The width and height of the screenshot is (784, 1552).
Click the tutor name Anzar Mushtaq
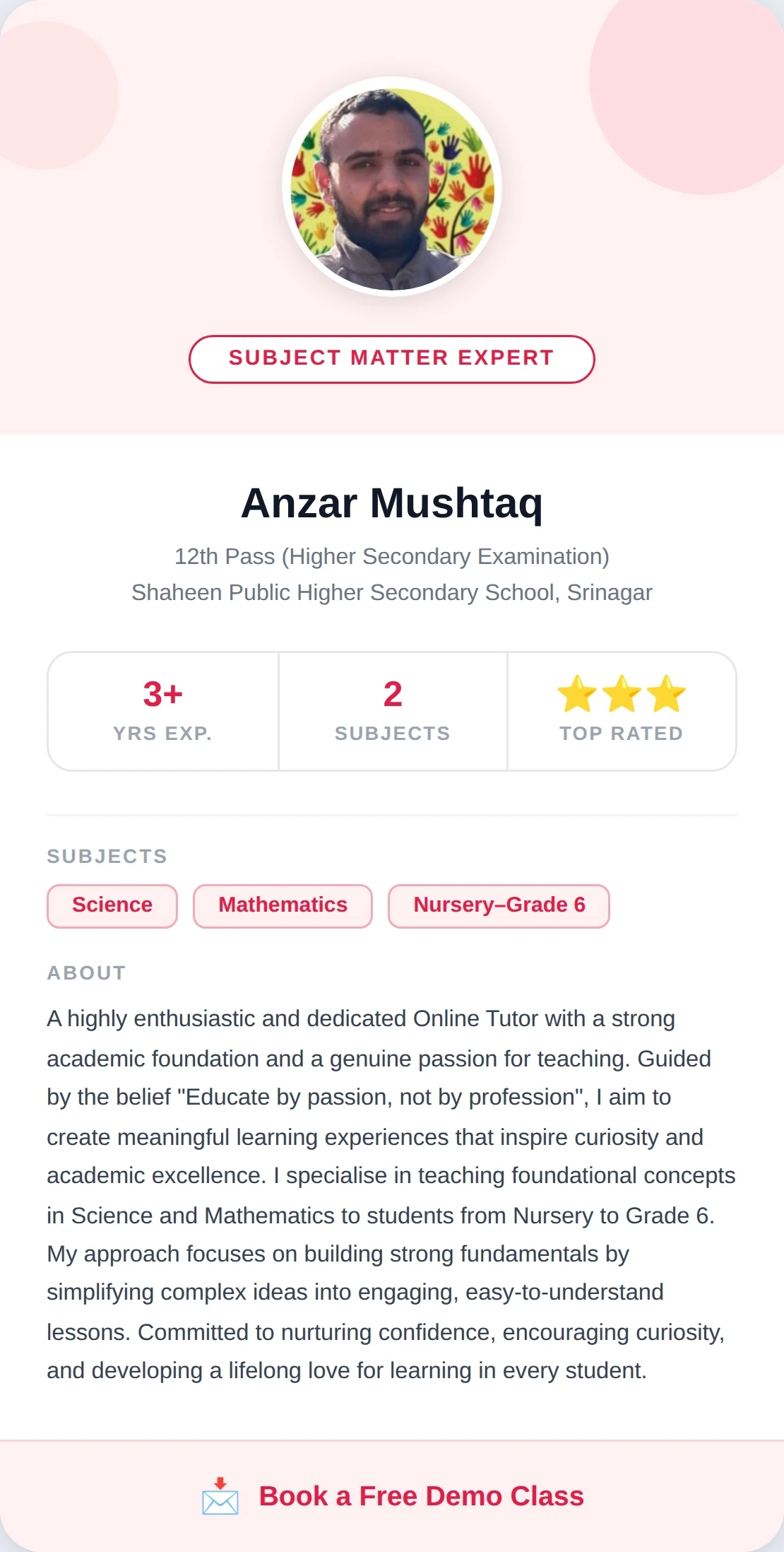(x=391, y=504)
